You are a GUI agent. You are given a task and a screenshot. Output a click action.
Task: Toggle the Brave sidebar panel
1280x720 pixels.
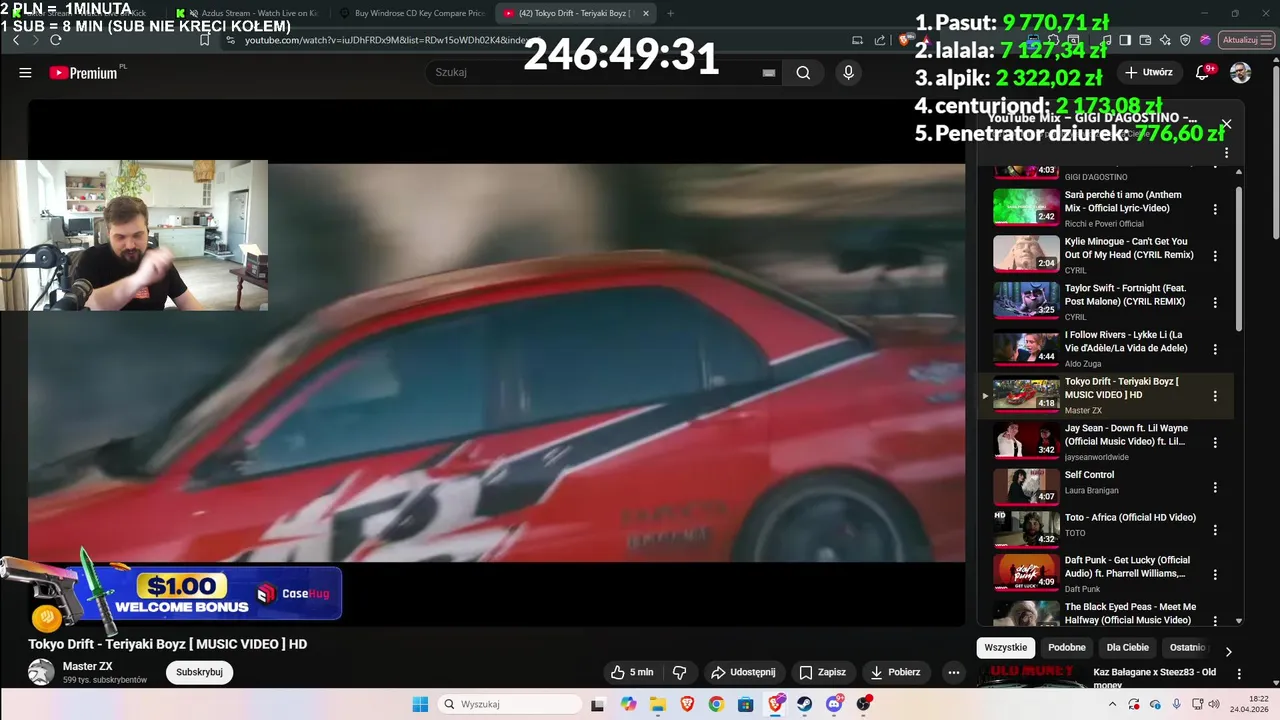(1125, 40)
